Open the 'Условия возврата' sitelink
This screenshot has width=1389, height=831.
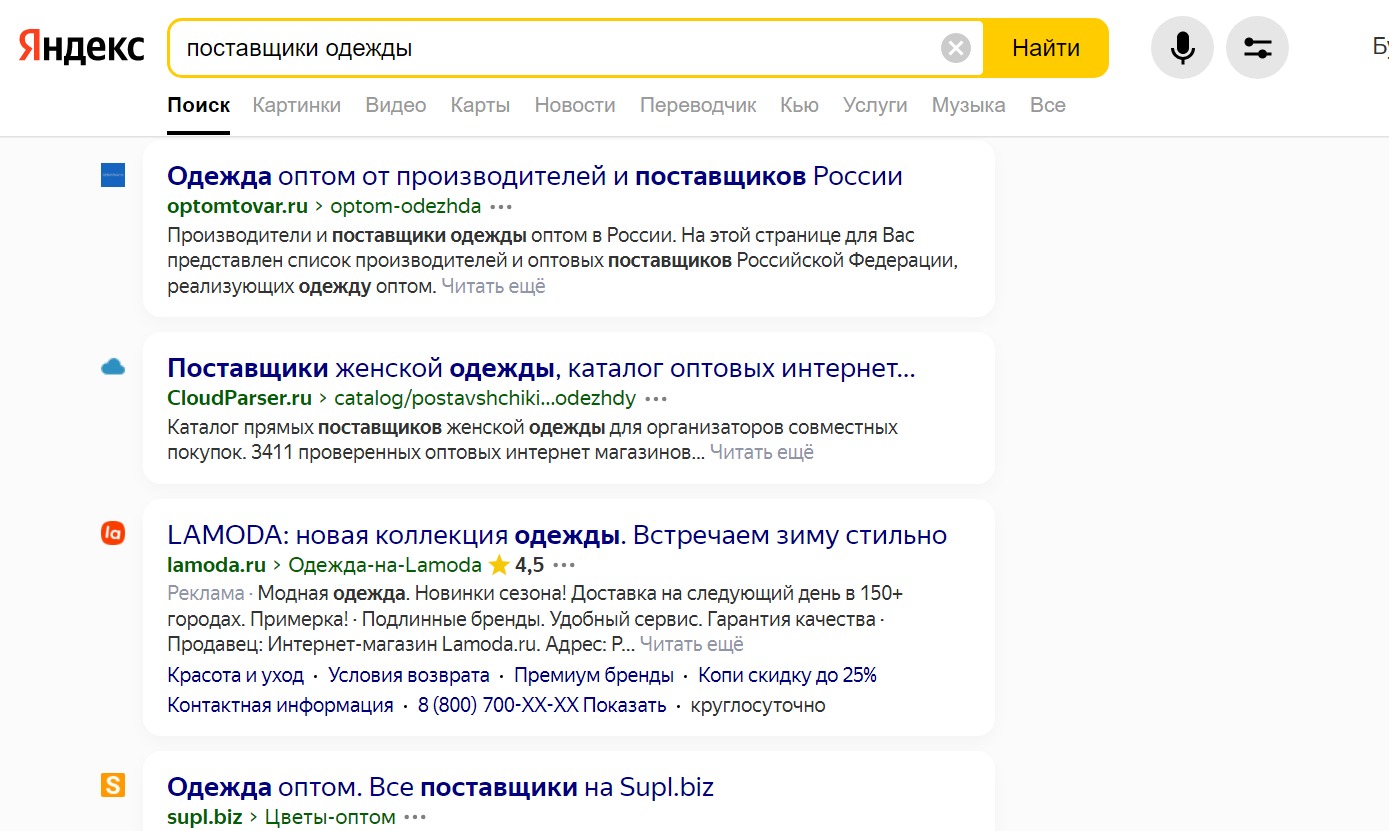pyautogui.click(x=409, y=675)
